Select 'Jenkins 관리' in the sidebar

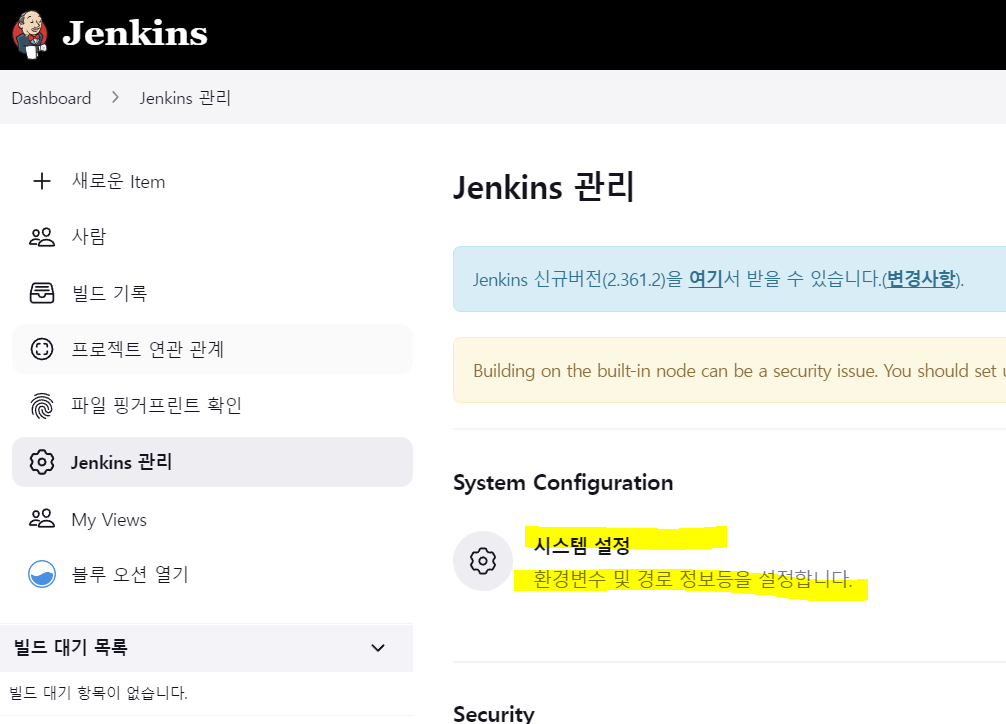click(212, 462)
